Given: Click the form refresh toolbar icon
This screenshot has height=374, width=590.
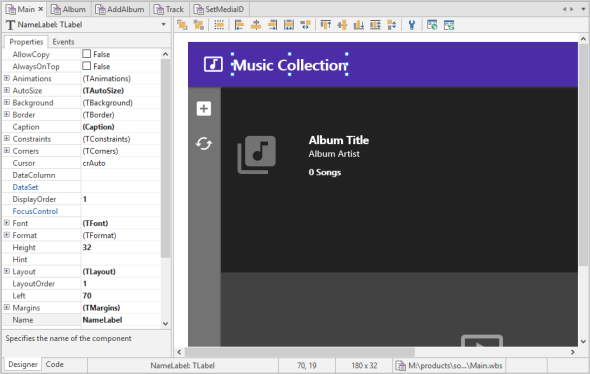Looking at the screenshot, I should (x=449, y=25).
